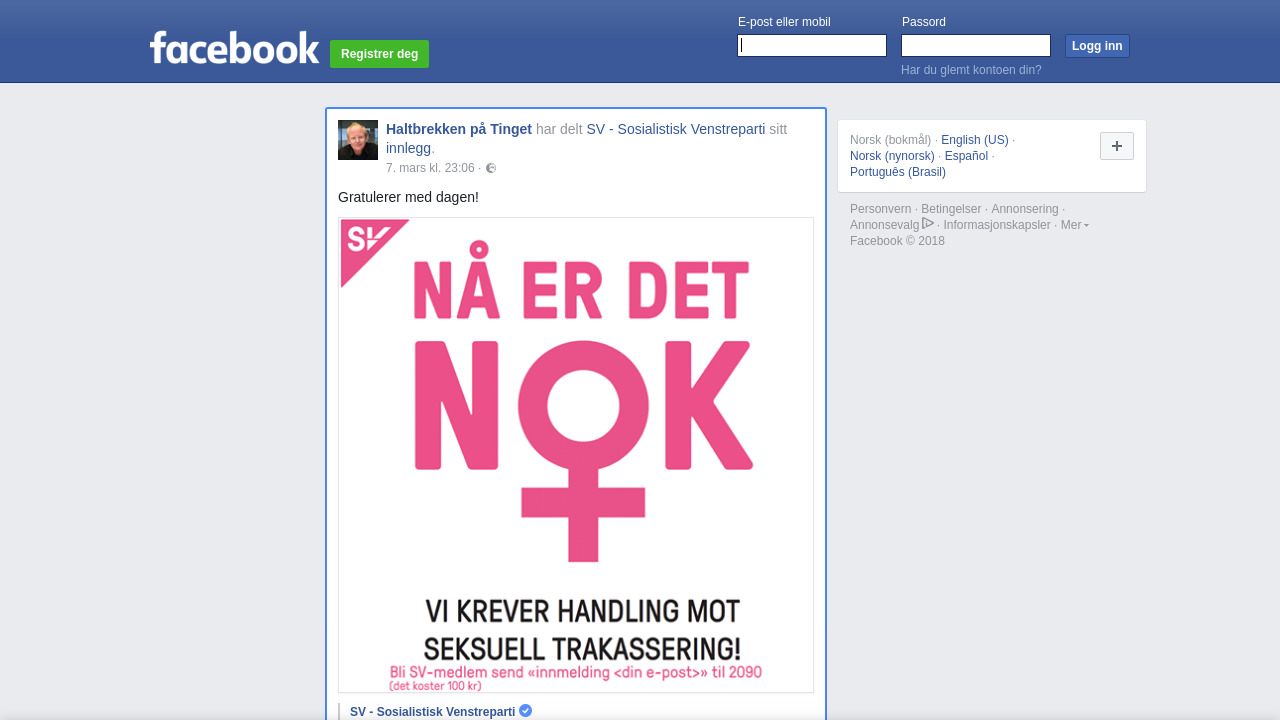This screenshot has height=720, width=1280.
Task: Click the verified badge beside SV - Sosialistisk Venstreparti
Action: 526,711
